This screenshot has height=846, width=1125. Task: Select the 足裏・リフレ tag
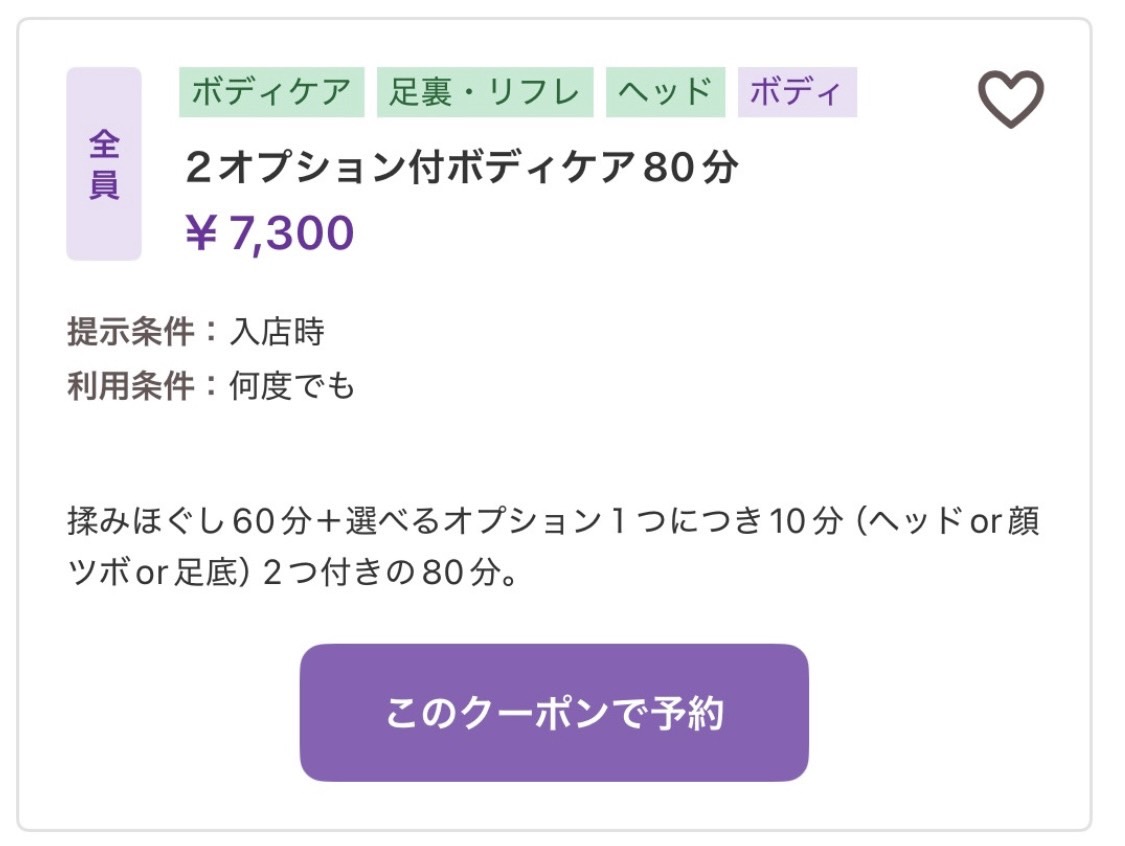click(485, 92)
